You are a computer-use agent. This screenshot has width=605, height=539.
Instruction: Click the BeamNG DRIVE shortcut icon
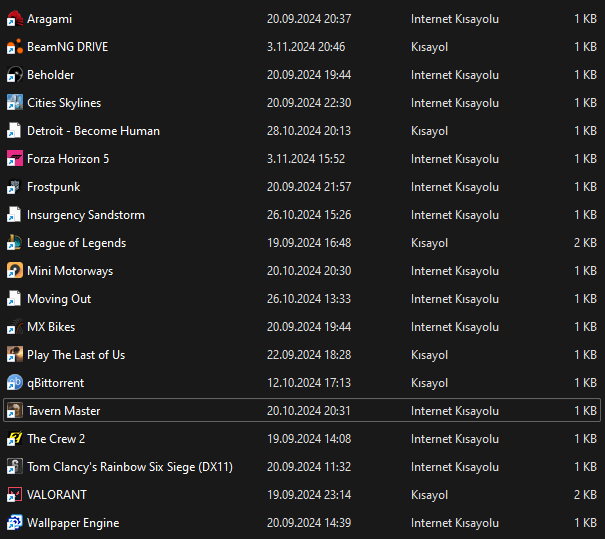[15, 47]
